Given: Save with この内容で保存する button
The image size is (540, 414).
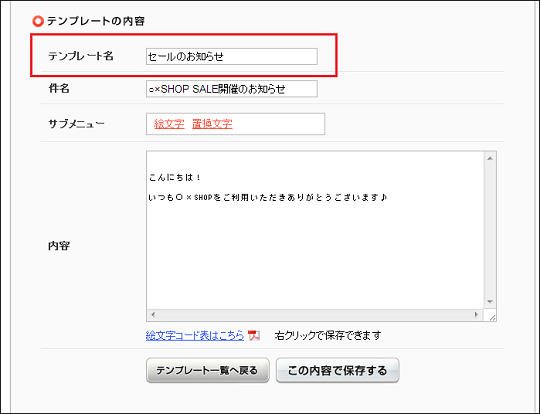Looking at the screenshot, I should (x=338, y=370).
